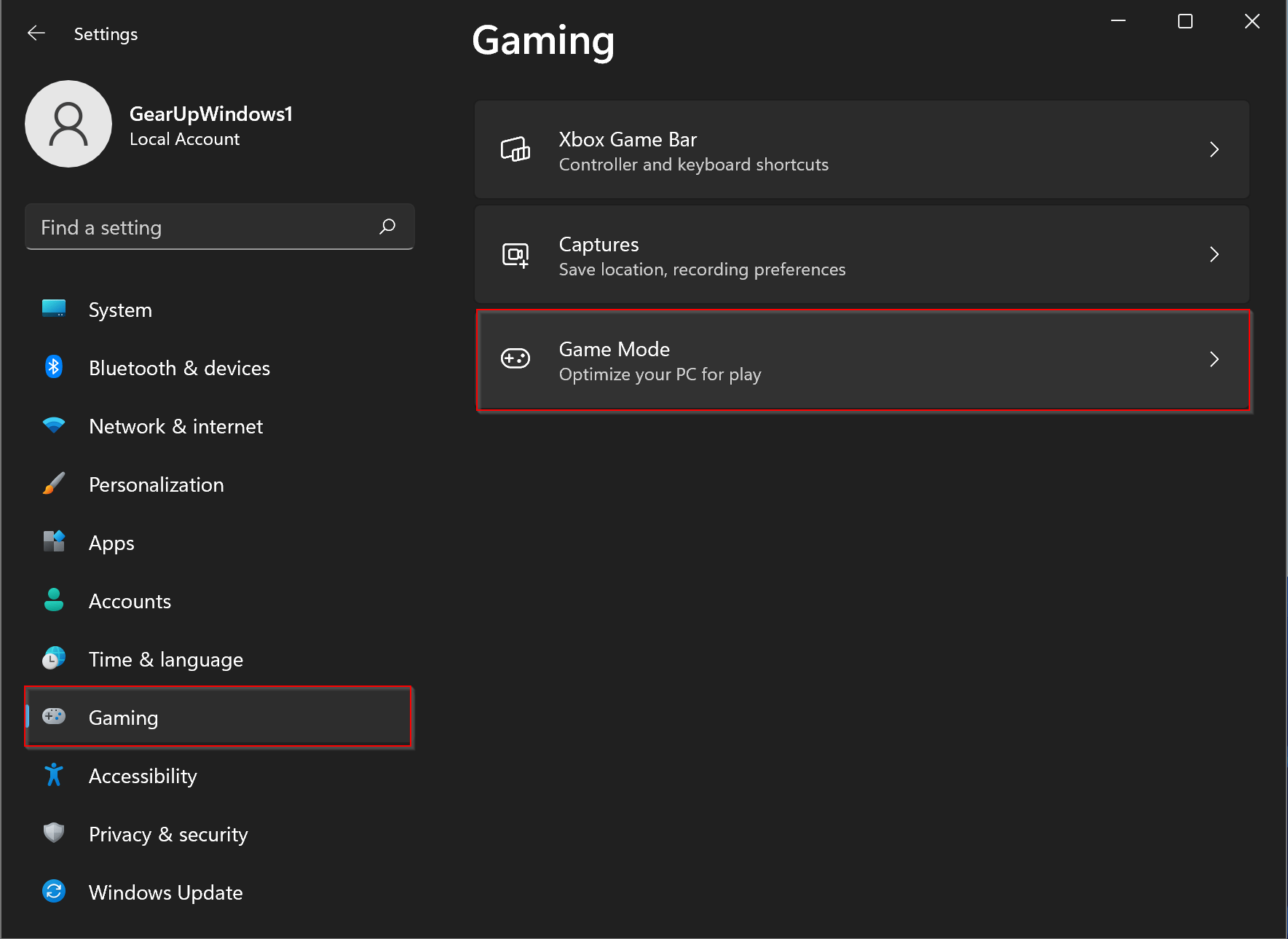1288x939 pixels.
Task: Click the GearUpWindows1 account avatar
Action: 68,124
